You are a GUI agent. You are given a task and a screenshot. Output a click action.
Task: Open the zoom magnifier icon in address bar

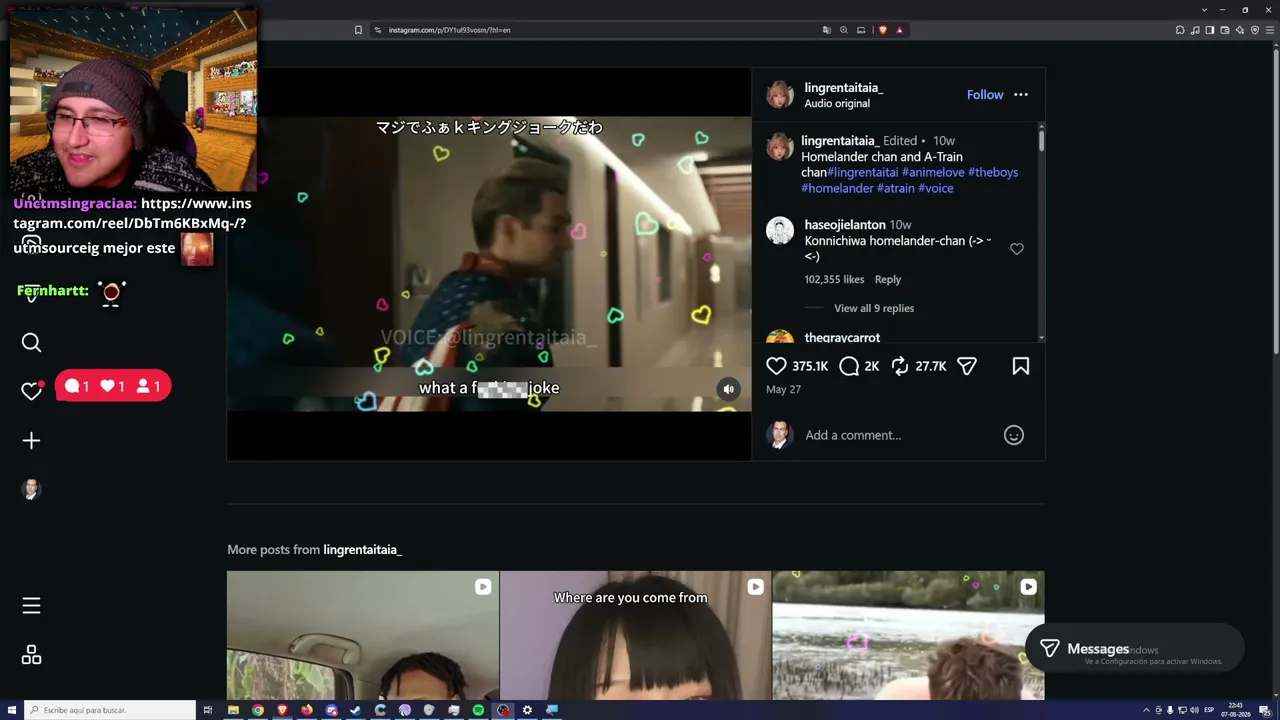pyautogui.click(x=844, y=30)
